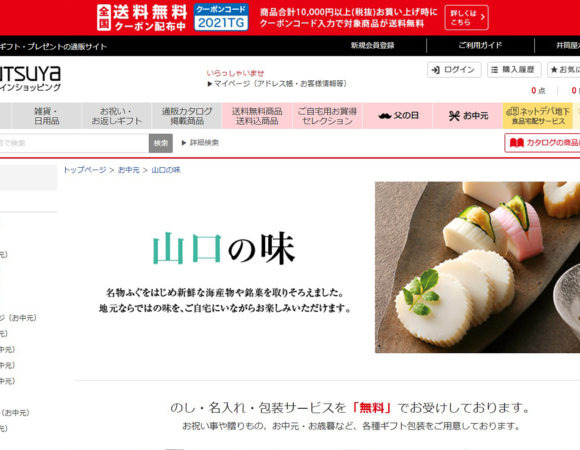Click the red catalog book icon

[x=516, y=143]
